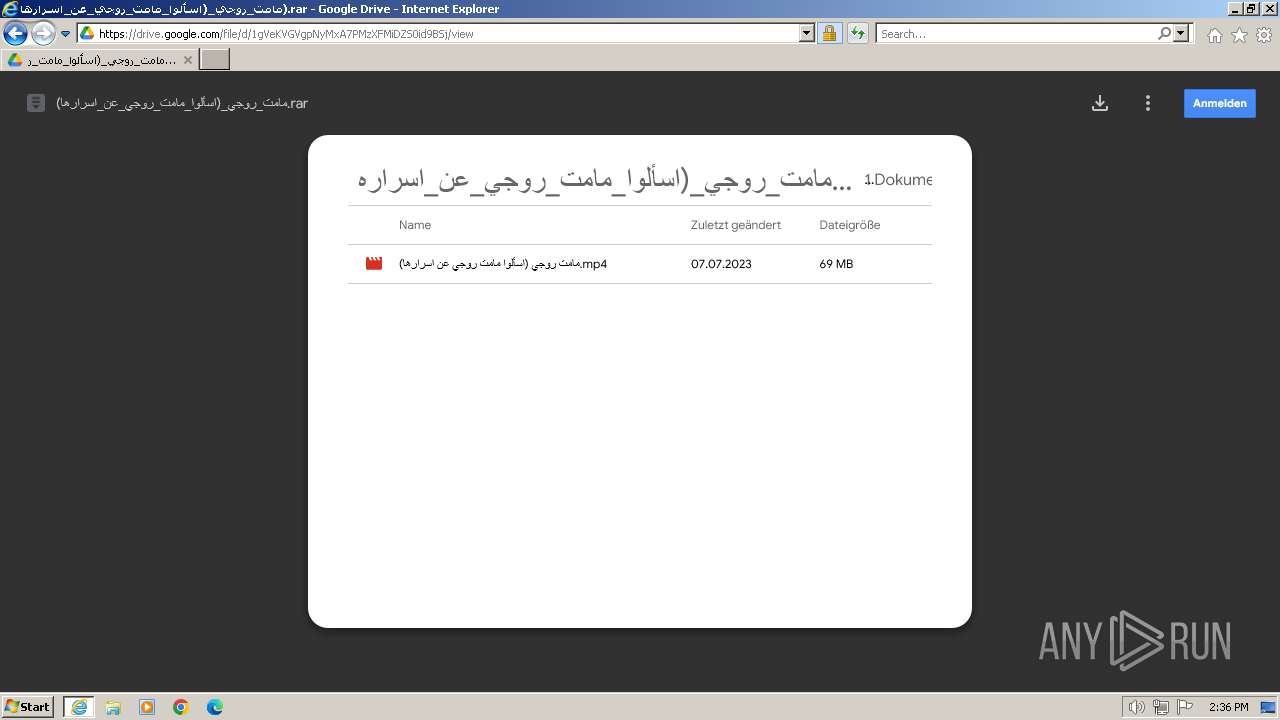This screenshot has height=720, width=1280.
Task: Select the Google Drive browser tab
Action: point(100,59)
